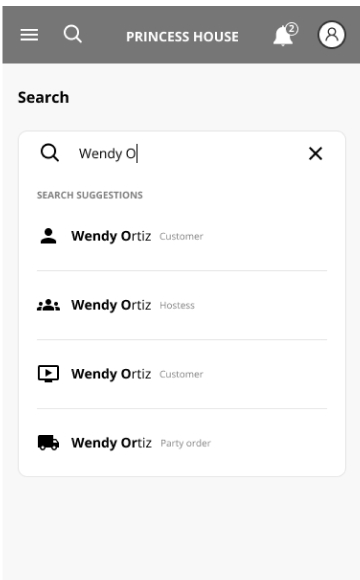The image size is (360, 580).
Task: Click the PRINCESS HOUSE header title
Action: pos(182,37)
